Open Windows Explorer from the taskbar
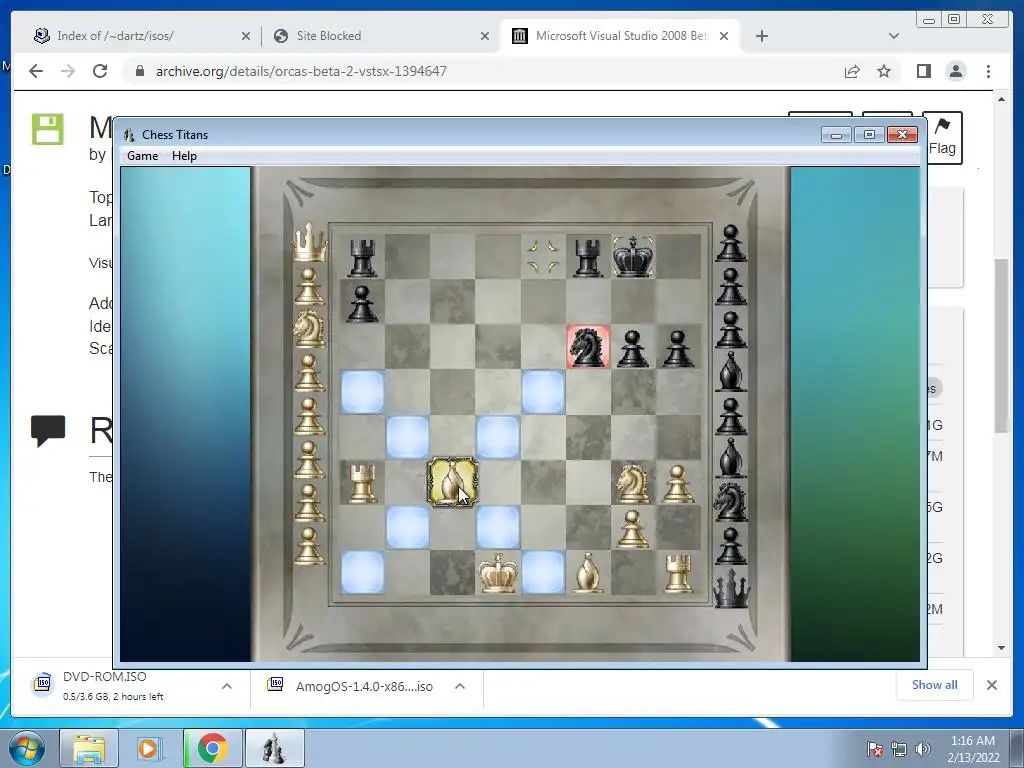 (x=89, y=748)
